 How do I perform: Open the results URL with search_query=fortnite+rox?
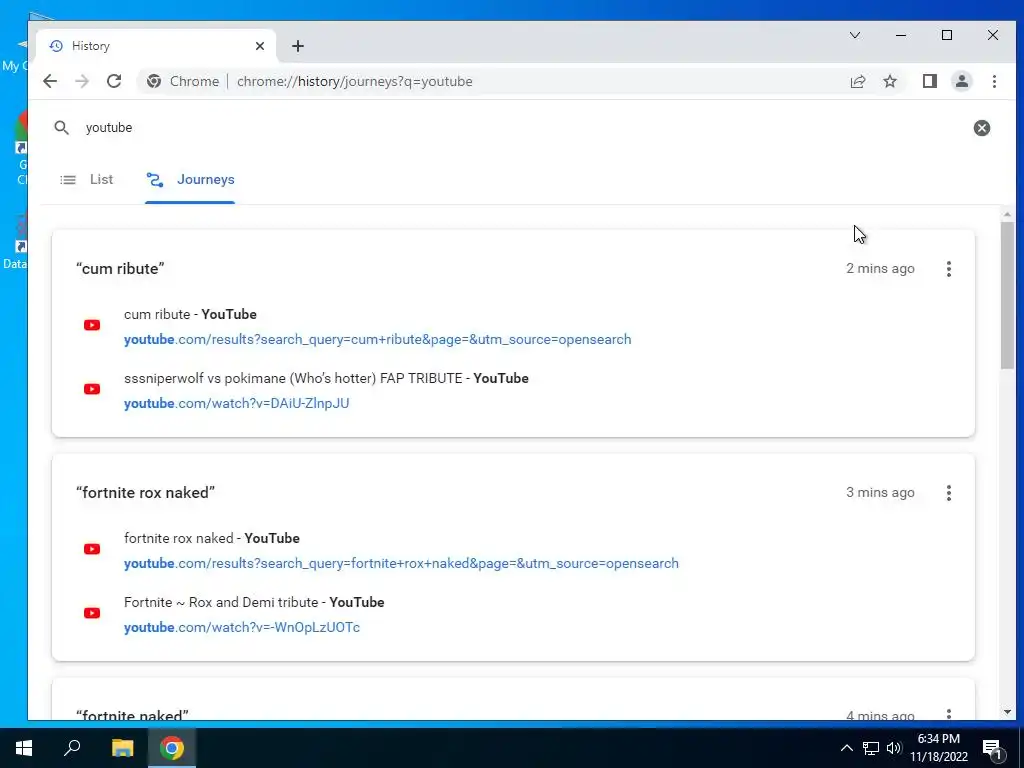[401, 564]
